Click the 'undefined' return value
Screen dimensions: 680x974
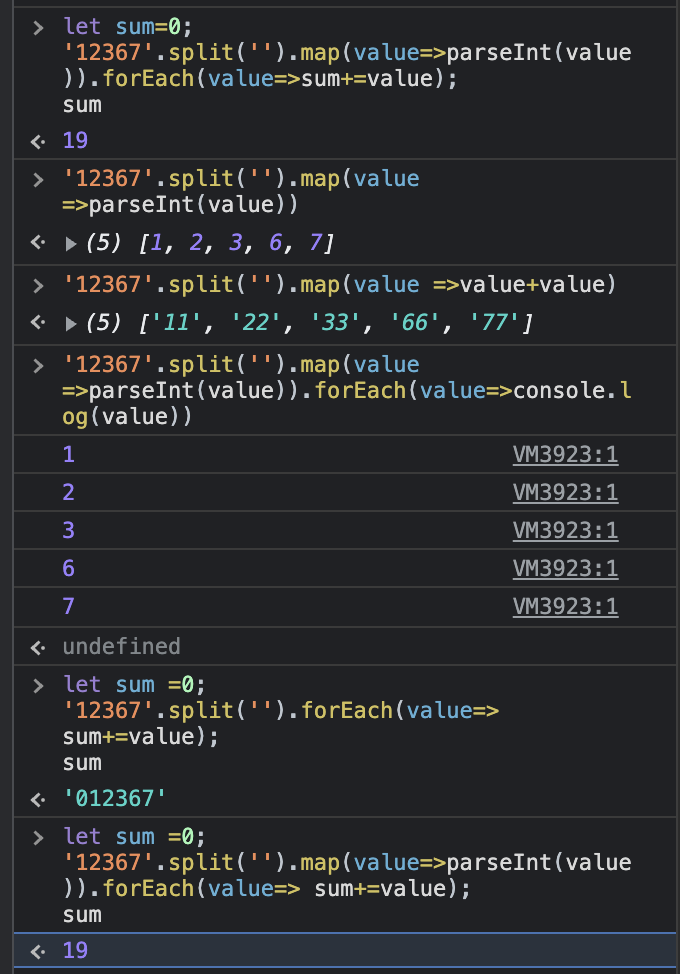(x=122, y=647)
